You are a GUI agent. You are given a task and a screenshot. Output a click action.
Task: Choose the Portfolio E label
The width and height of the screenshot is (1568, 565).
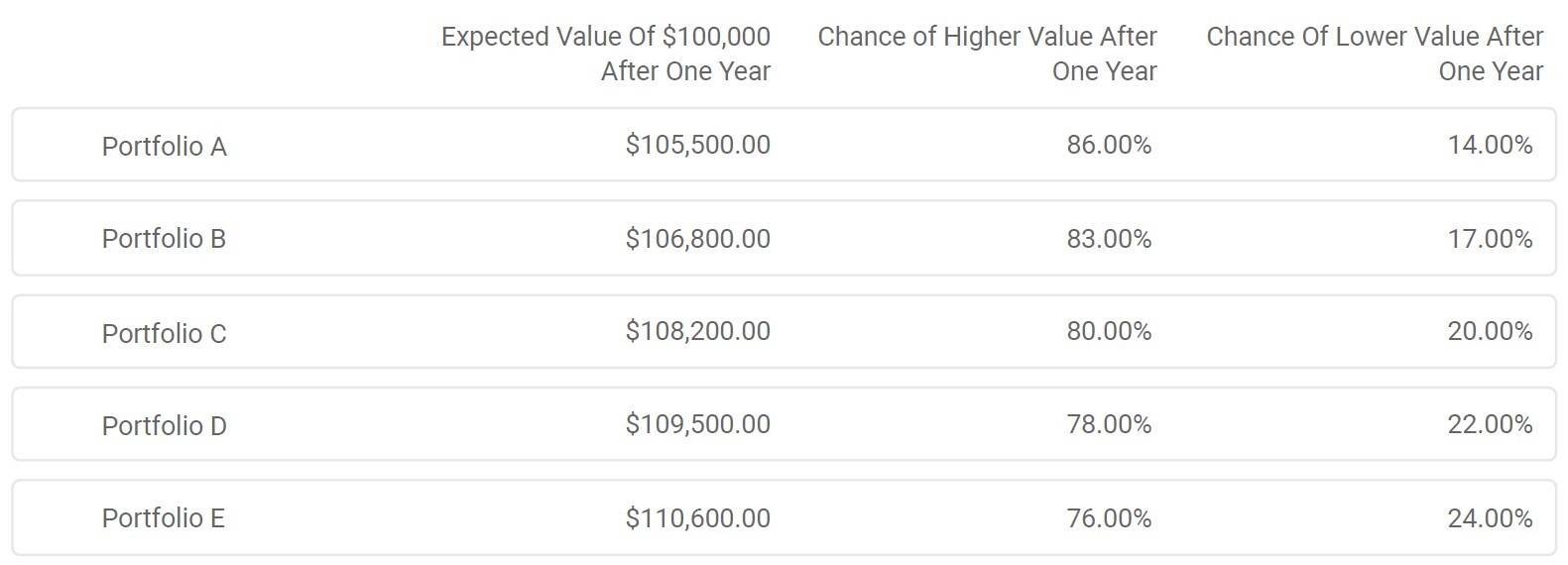tap(163, 517)
